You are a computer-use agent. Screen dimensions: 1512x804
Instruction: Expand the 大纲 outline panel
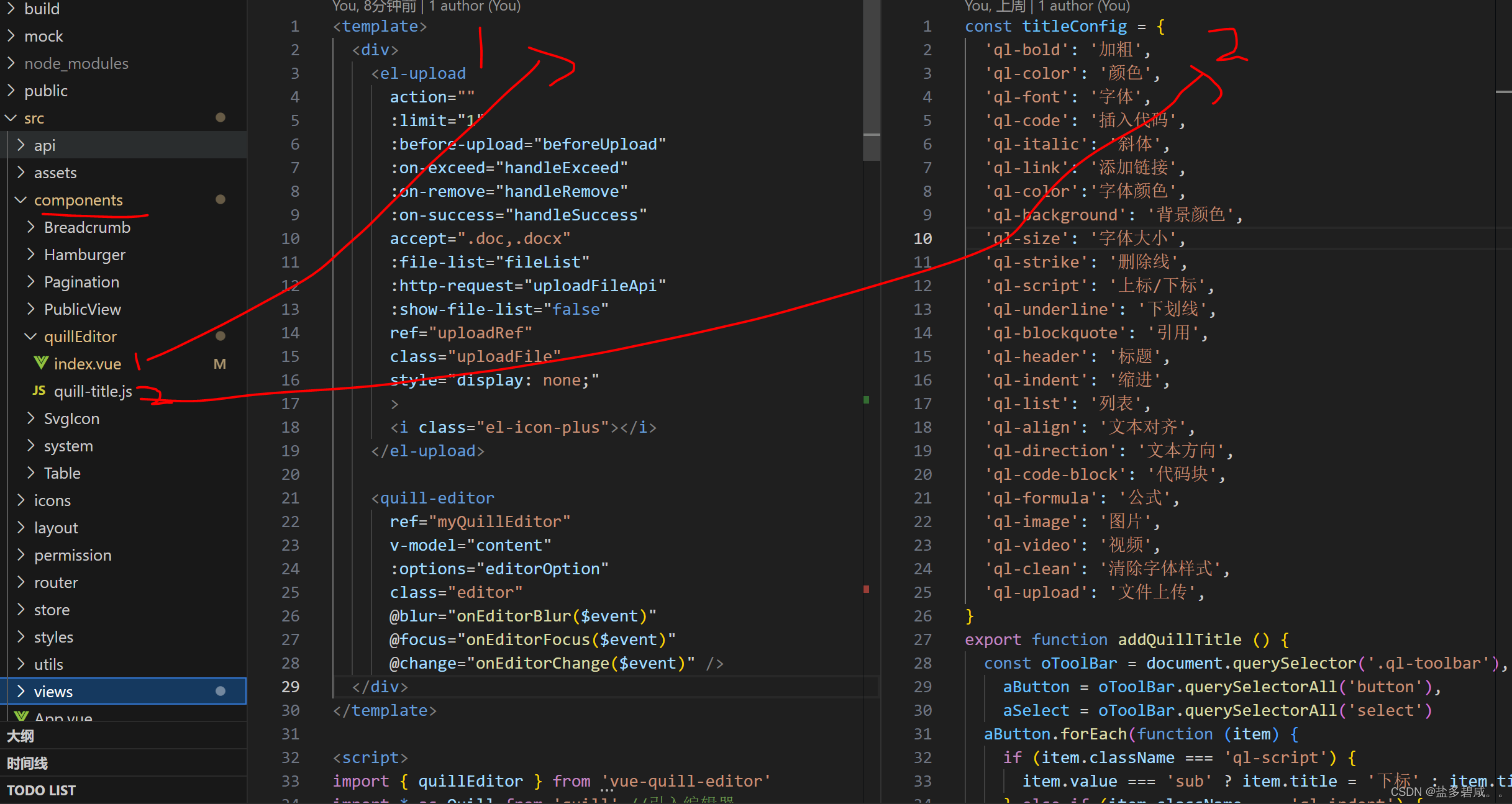coord(21,736)
